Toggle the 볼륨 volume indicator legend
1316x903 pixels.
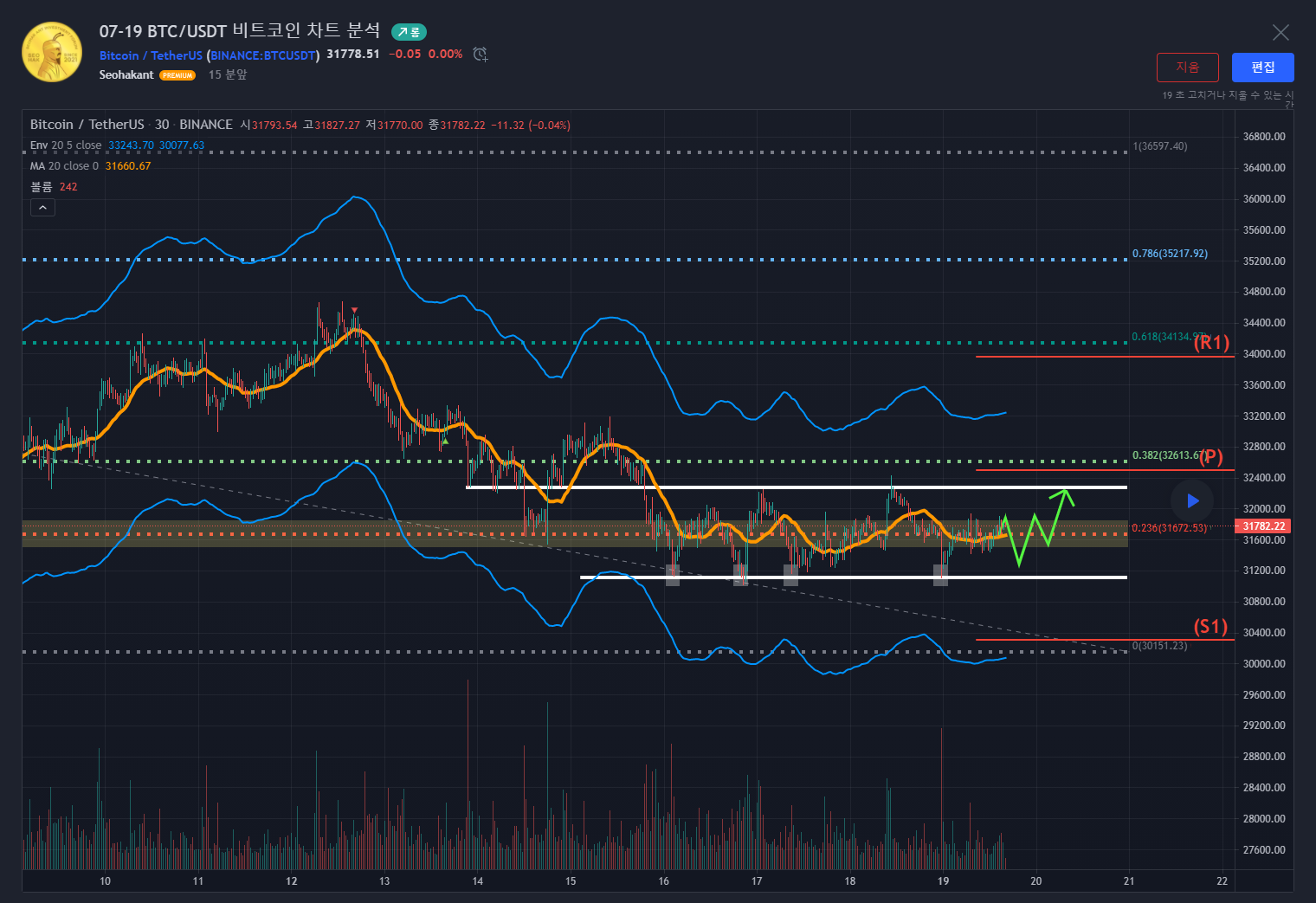[42, 187]
